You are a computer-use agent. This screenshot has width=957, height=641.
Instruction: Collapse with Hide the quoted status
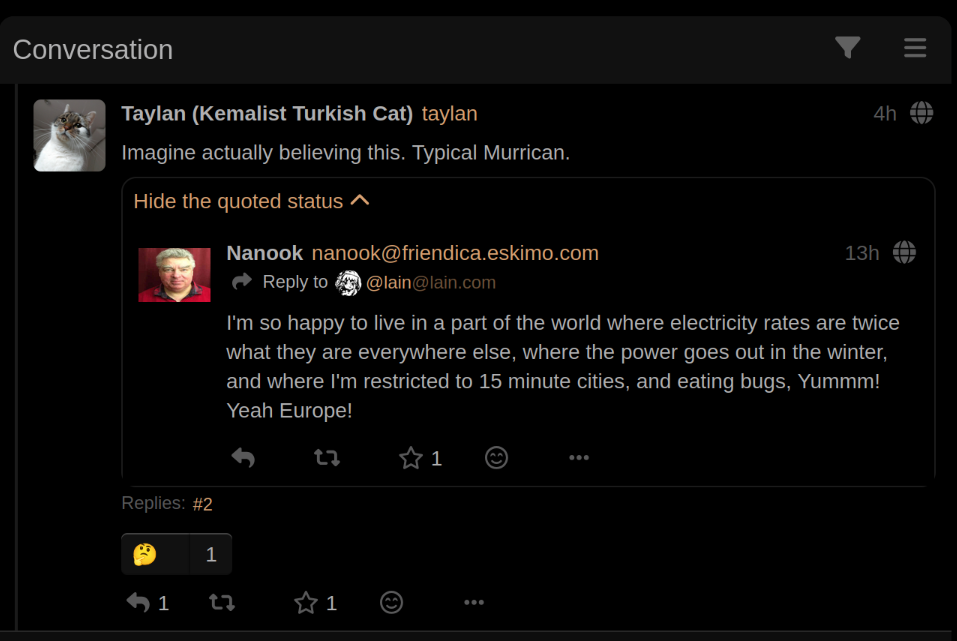click(251, 201)
